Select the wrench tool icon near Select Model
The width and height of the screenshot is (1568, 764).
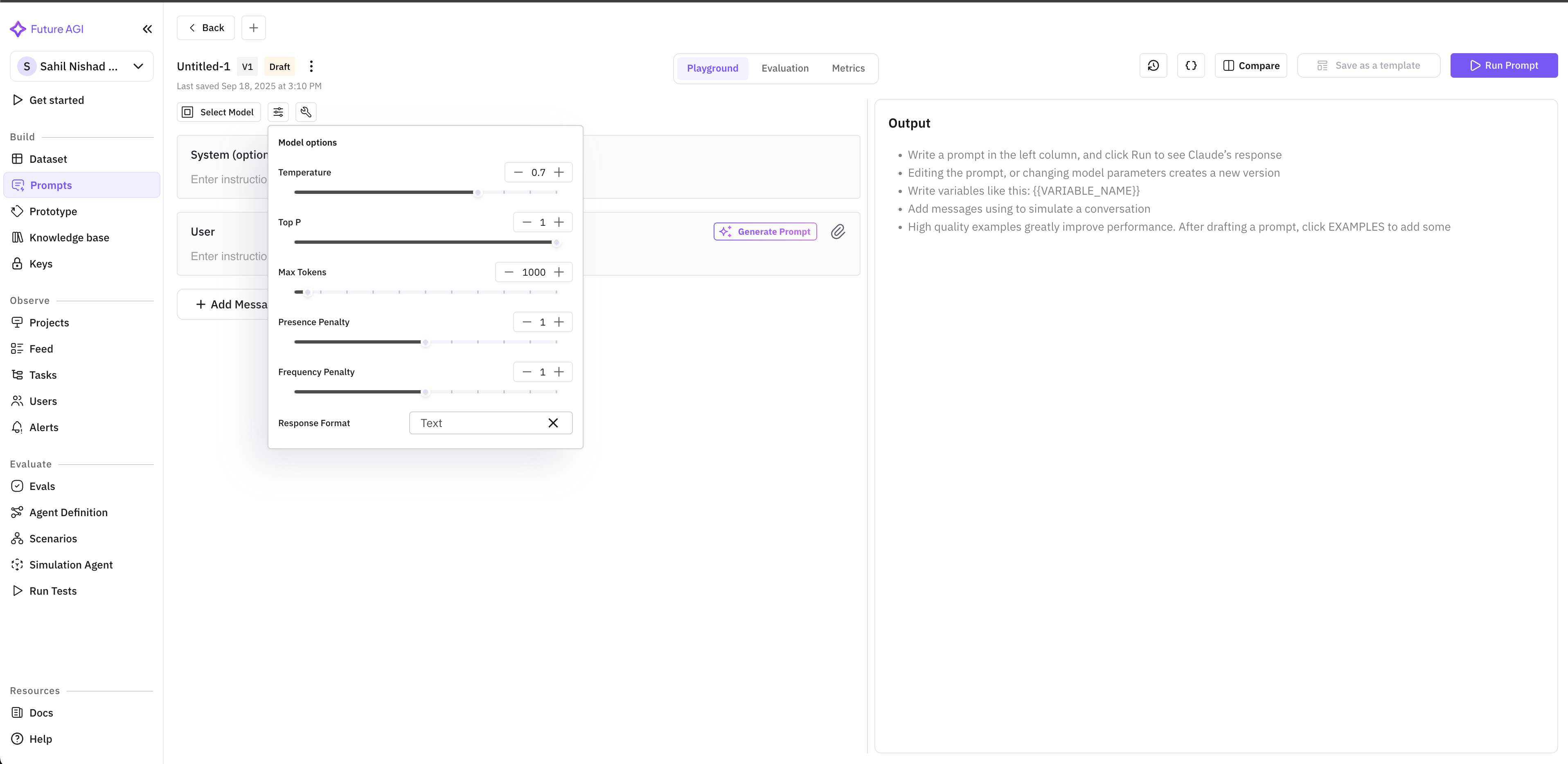(x=306, y=112)
